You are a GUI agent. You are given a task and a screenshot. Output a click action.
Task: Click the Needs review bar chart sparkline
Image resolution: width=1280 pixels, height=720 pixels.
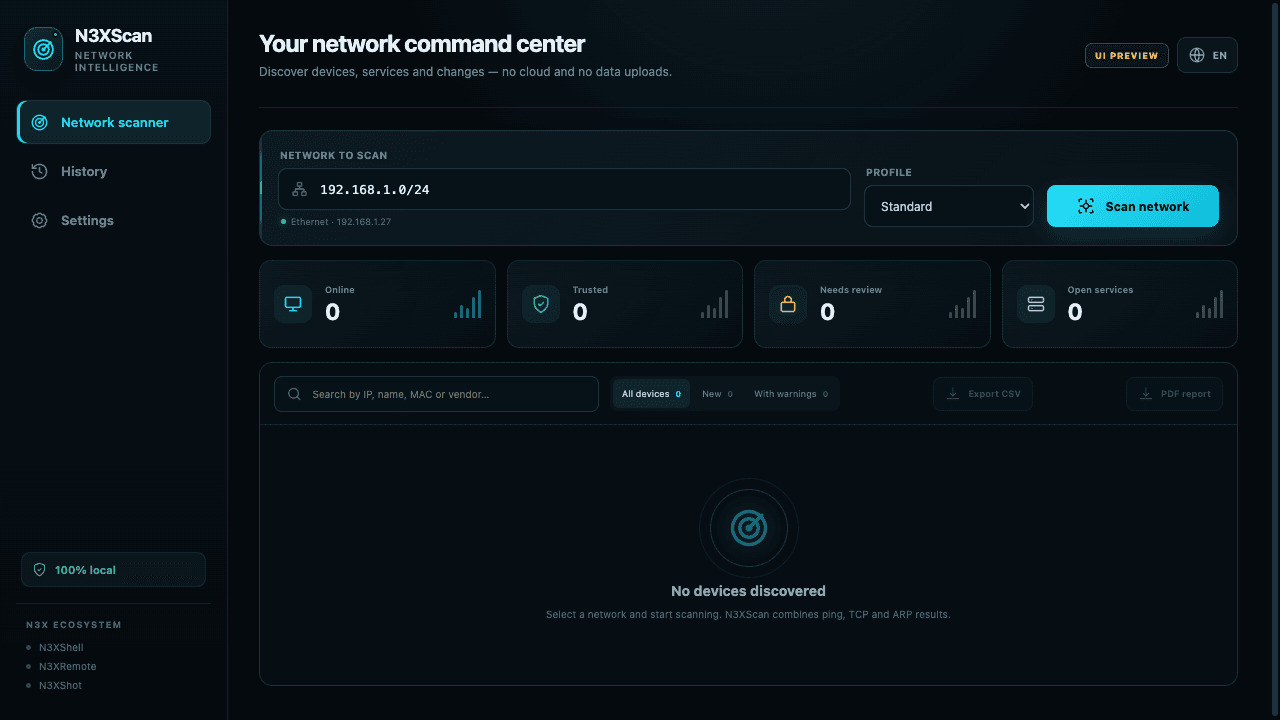coord(962,304)
